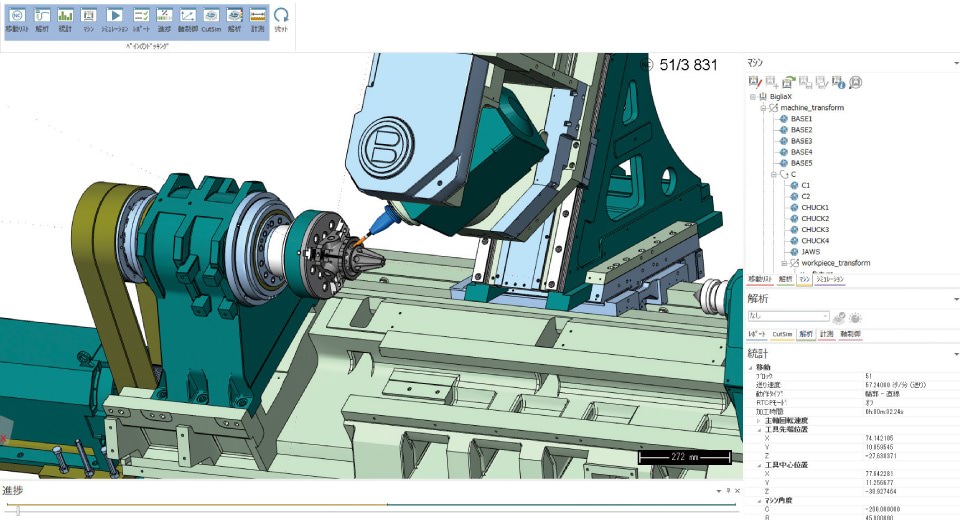Select CHUCK1 in the machine tree
The height and width of the screenshot is (520, 960).
pyautogui.click(x=815, y=208)
